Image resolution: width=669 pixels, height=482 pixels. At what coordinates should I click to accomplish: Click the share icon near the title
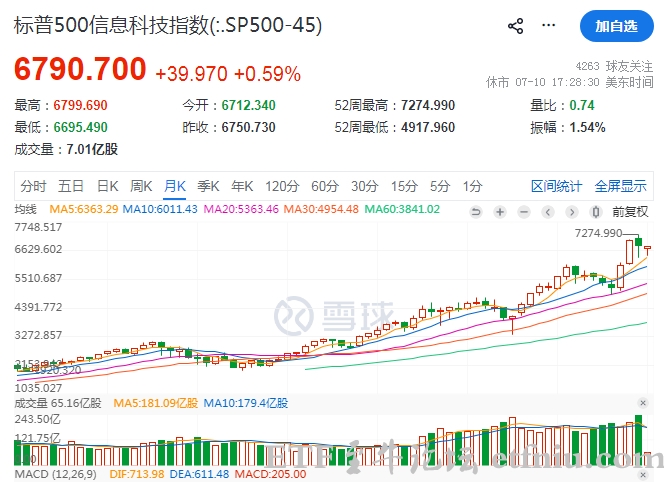515,26
